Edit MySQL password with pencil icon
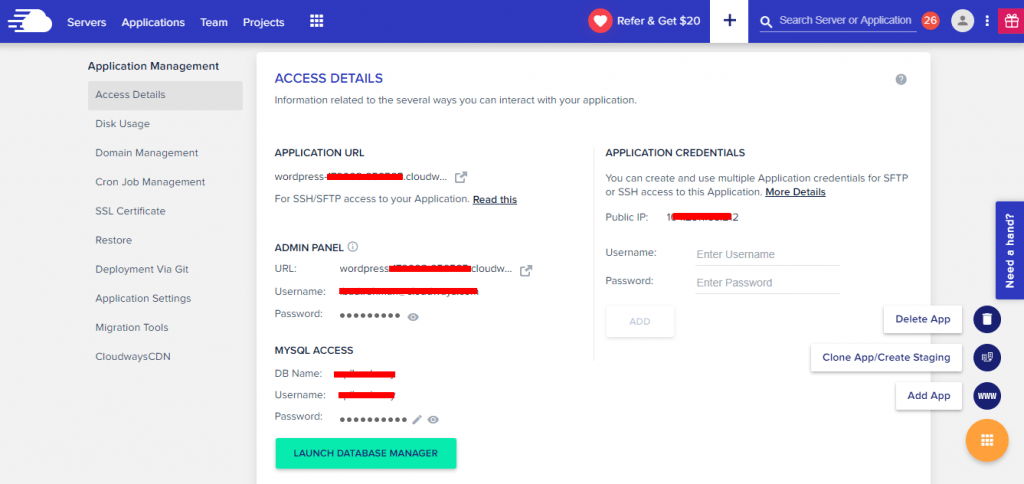 click(417, 420)
